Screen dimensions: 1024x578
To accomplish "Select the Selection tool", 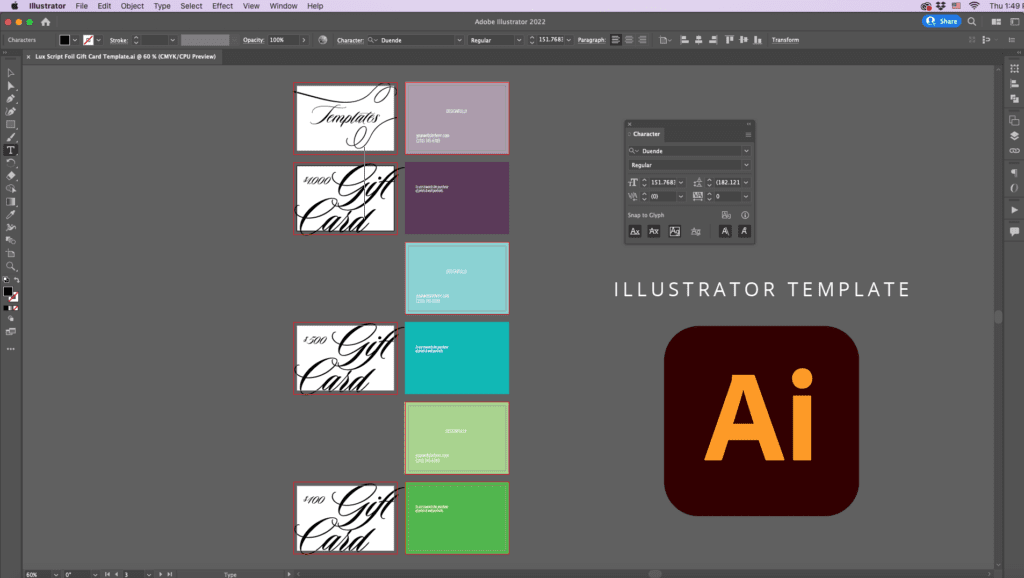I will click(11, 72).
